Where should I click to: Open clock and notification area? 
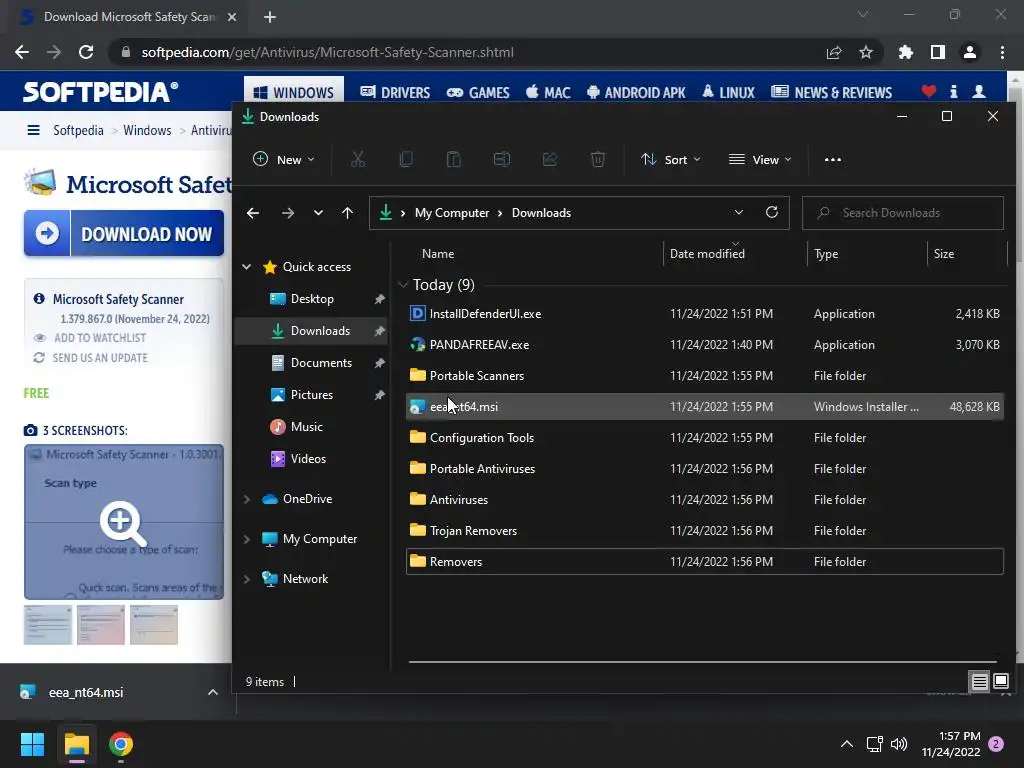pyautogui.click(x=951, y=744)
